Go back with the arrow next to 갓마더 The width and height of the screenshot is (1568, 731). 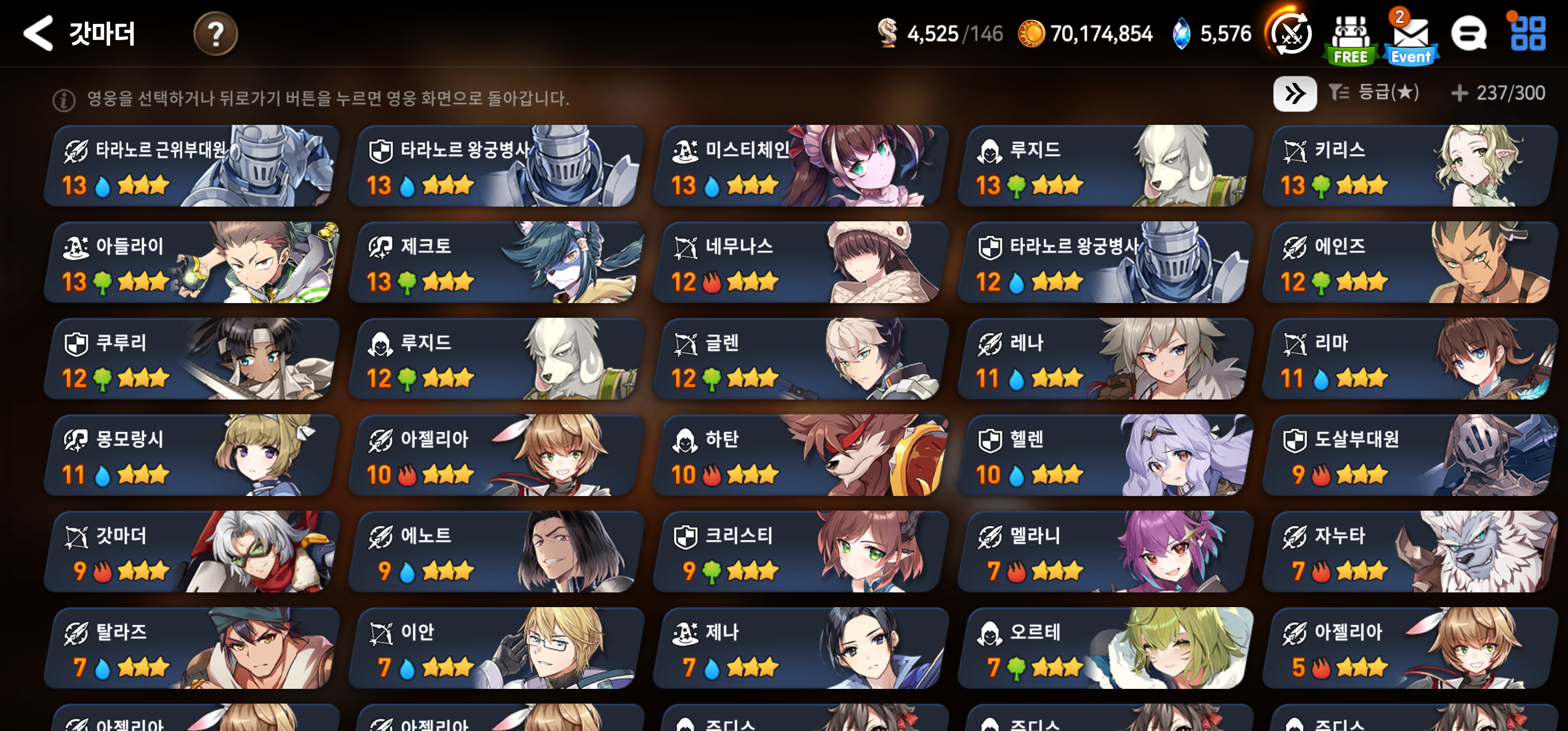tap(38, 33)
